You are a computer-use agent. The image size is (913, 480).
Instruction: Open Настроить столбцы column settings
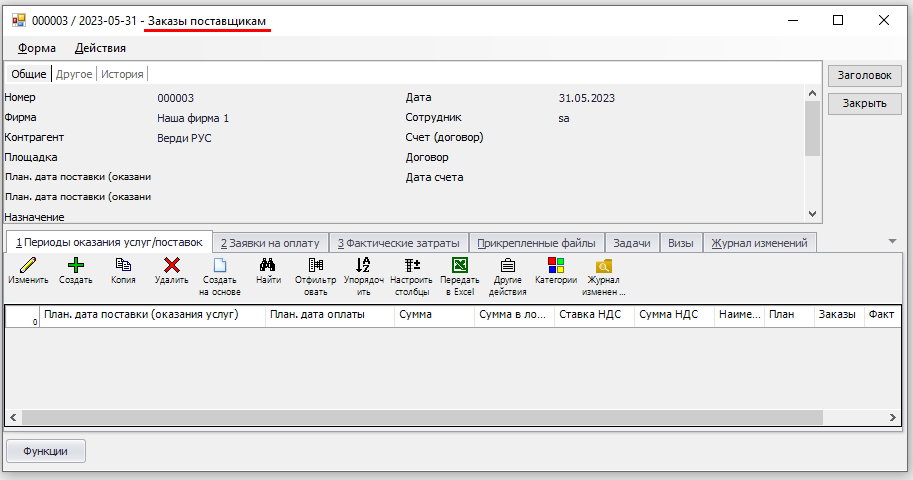(411, 266)
